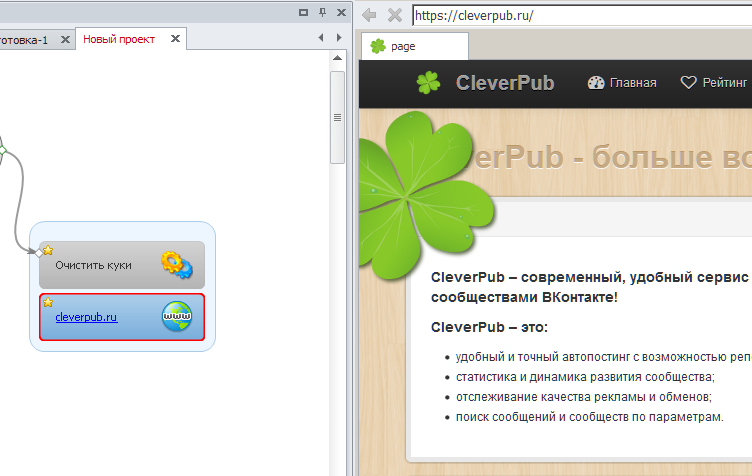Click 'статистика и динамика развития сообщества;' bullet
Image resolution: width=752 pixels, height=476 pixels.
tap(585, 377)
